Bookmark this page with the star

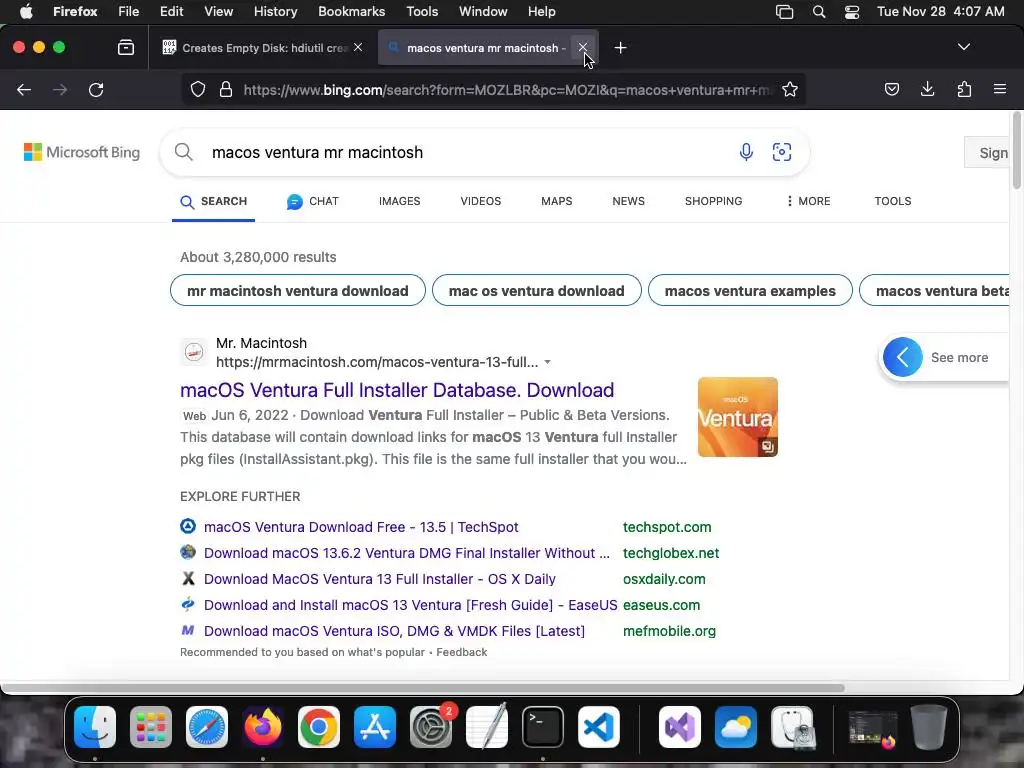coord(790,89)
